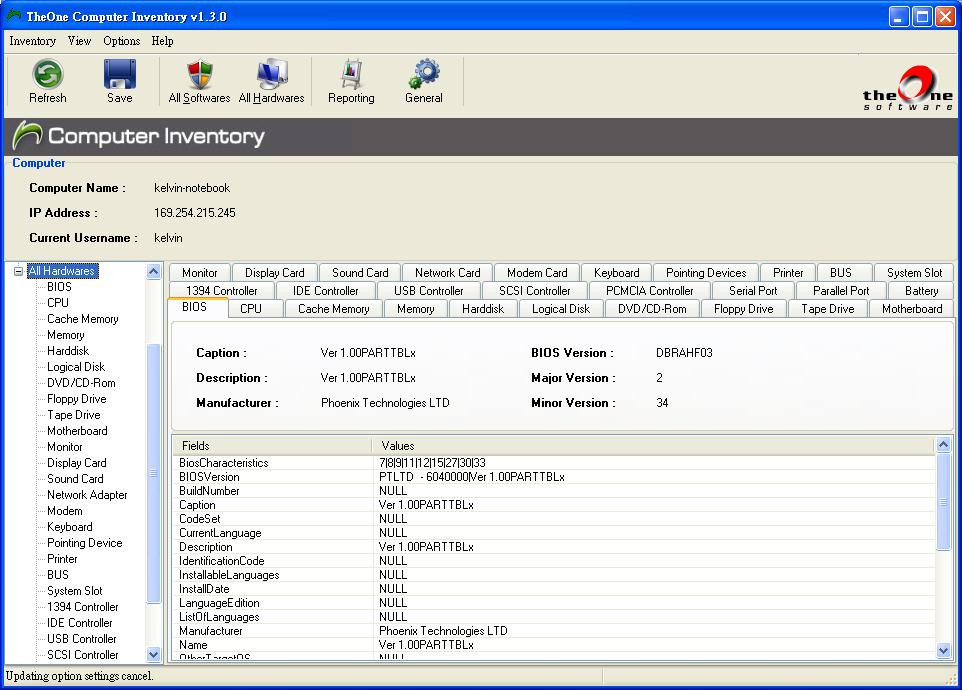Click the Fields column header
This screenshot has height=690, width=962.
click(x=196, y=446)
